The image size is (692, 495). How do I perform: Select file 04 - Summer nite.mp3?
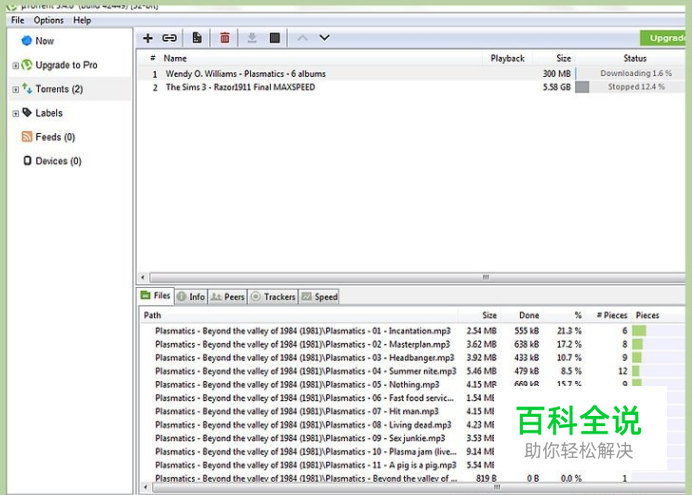tap(305, 371)
